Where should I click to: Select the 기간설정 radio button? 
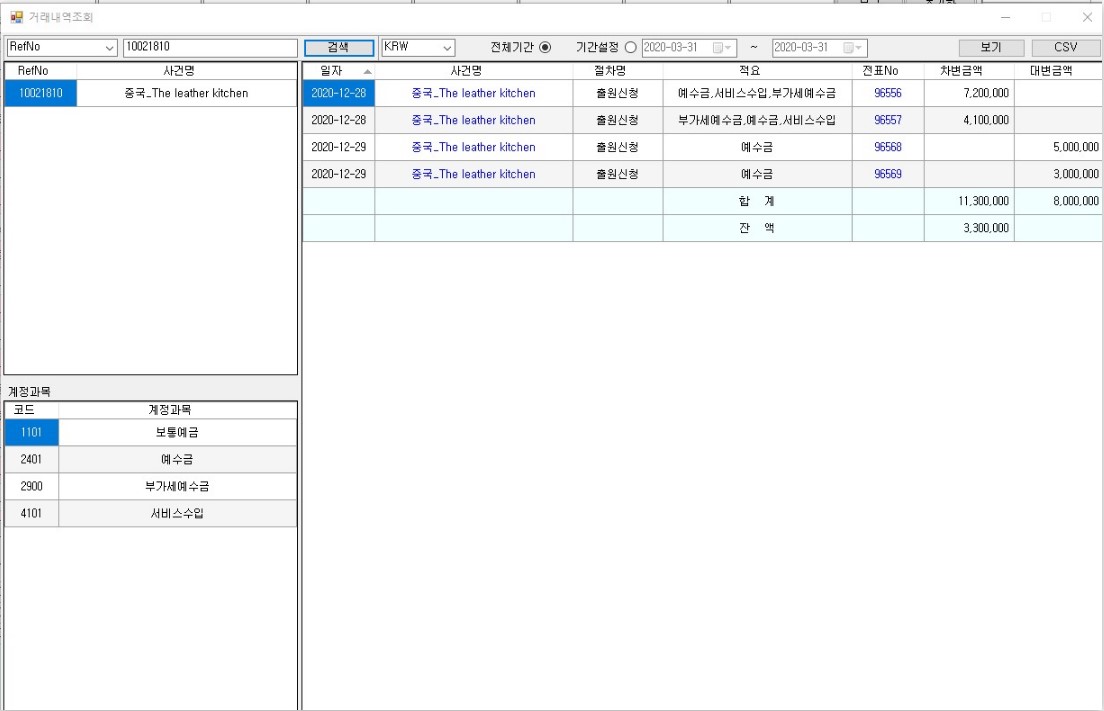pyautogui.click(x=630, y=47)
